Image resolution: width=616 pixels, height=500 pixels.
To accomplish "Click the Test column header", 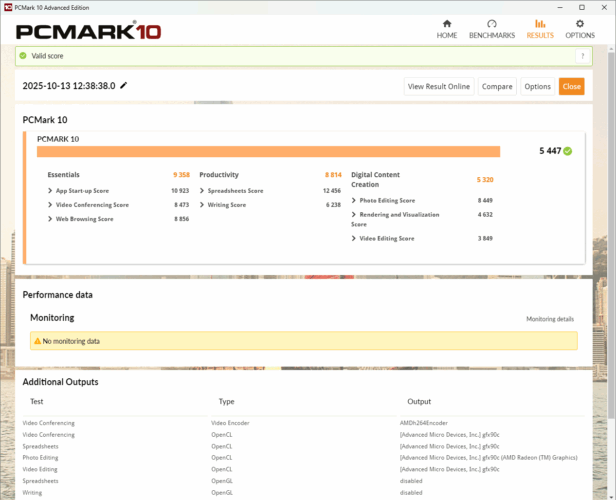I will (37, 401).
